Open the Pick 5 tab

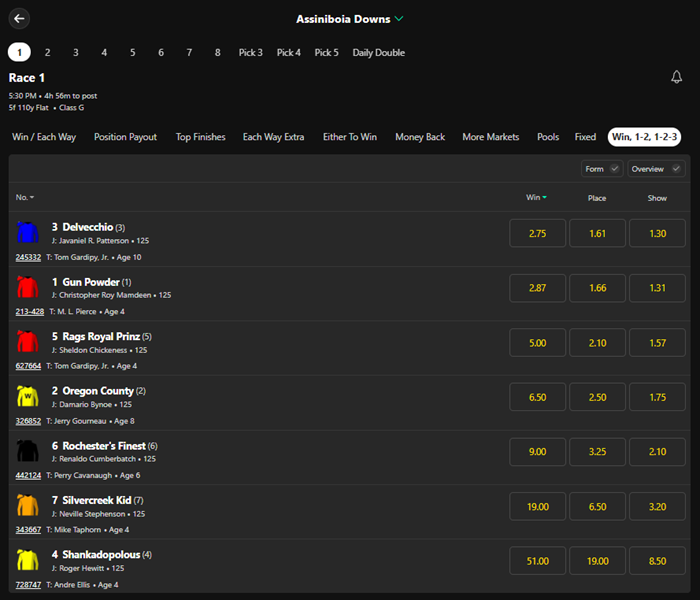click(x=326, y=52)
